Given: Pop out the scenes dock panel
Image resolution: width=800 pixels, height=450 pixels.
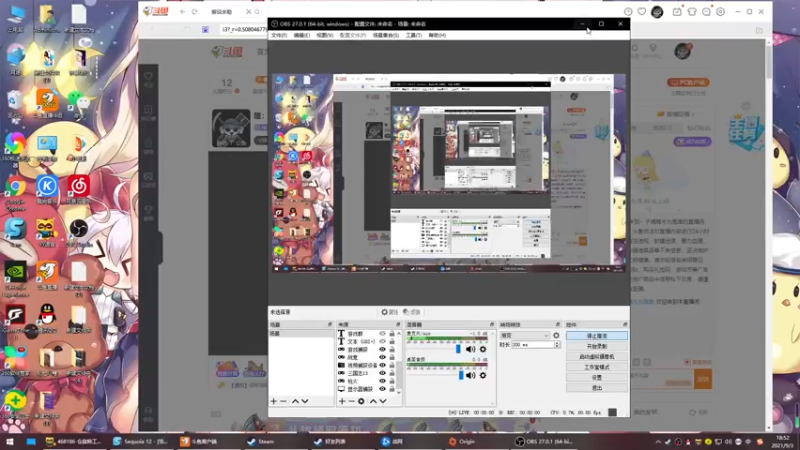Looking at the screenshot, I should (330, 324).
